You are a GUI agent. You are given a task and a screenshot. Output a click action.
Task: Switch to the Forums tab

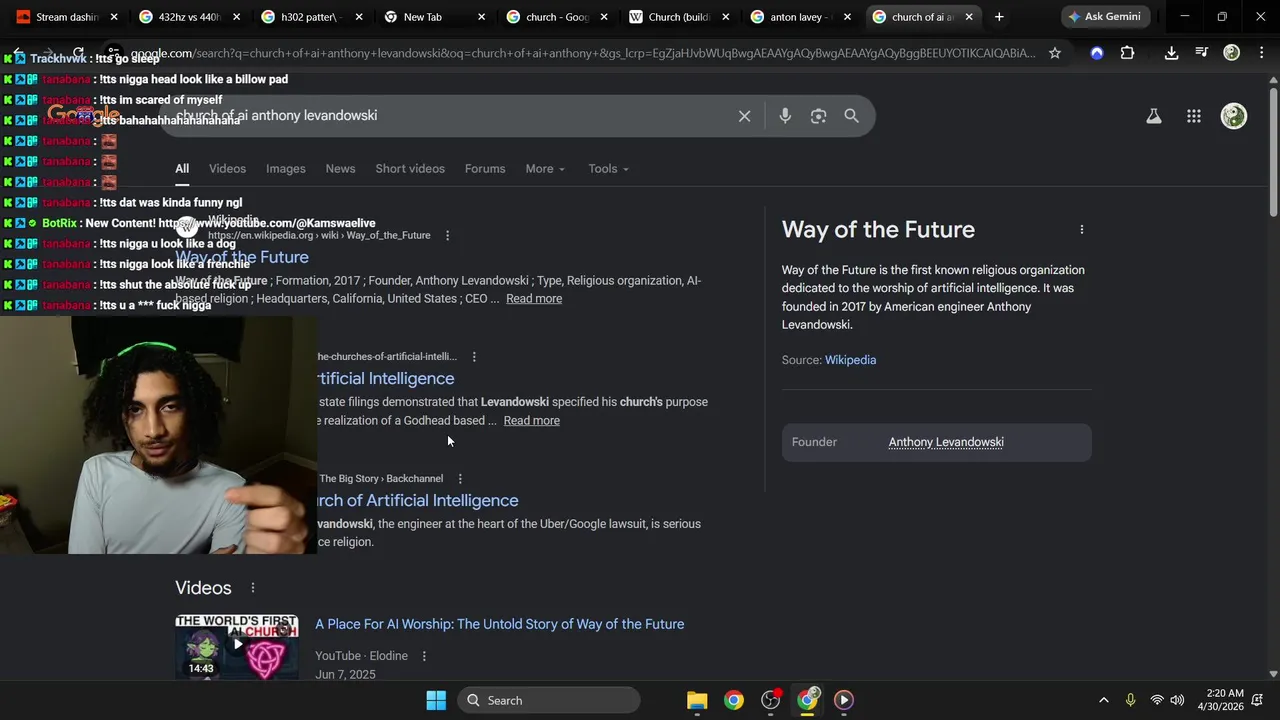point(485,169)
